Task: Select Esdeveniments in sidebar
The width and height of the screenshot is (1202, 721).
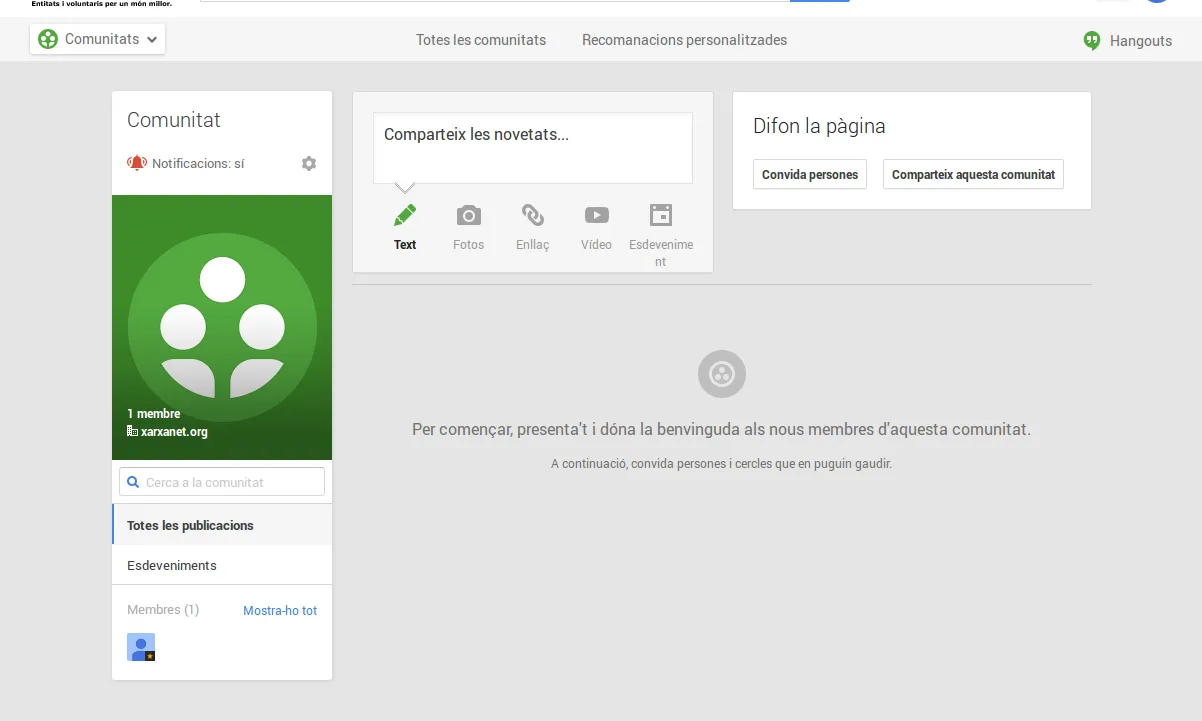Action: (222, 565)
